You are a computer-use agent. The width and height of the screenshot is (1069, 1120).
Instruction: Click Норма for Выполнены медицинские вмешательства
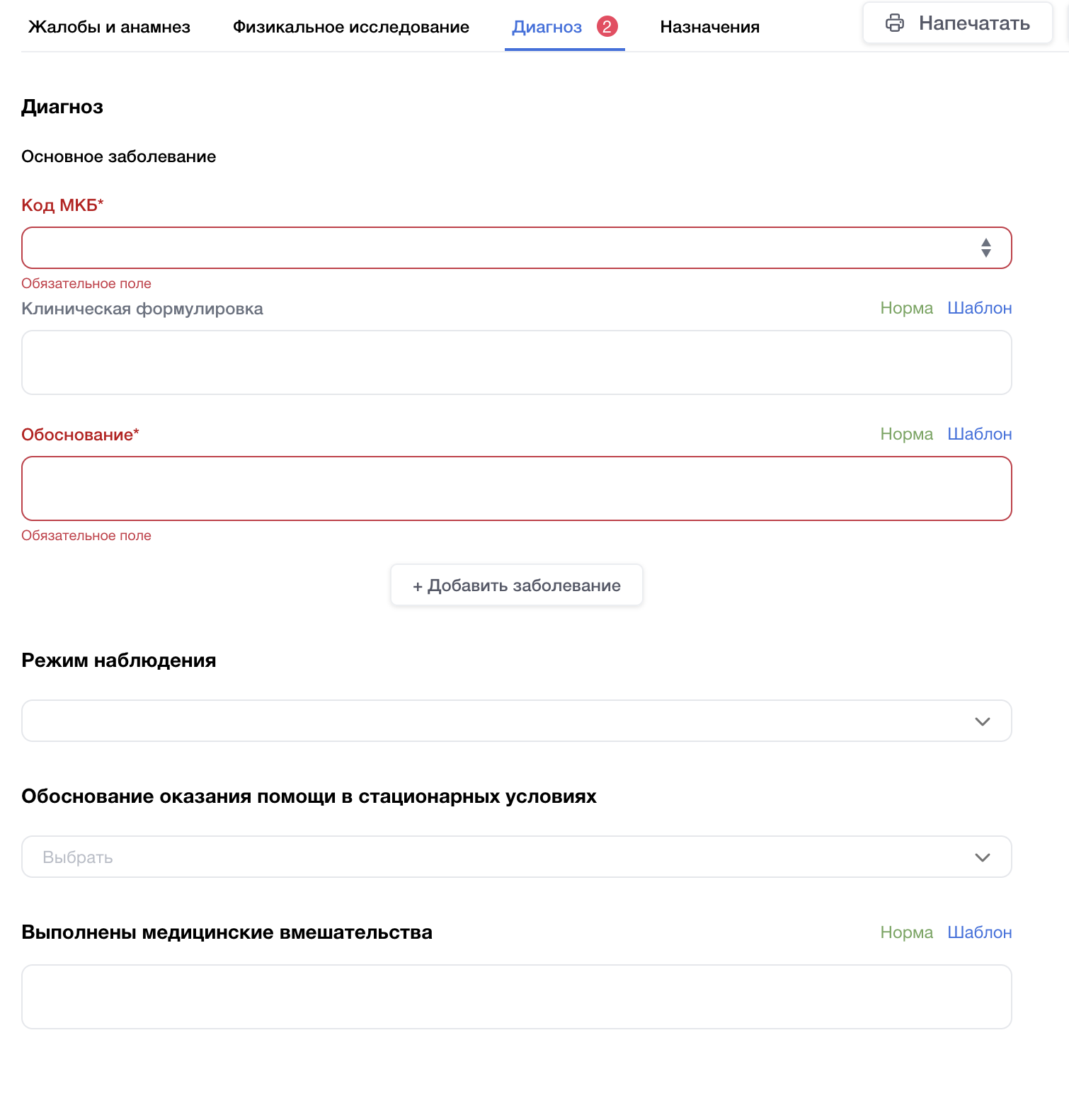pos(906,932)
